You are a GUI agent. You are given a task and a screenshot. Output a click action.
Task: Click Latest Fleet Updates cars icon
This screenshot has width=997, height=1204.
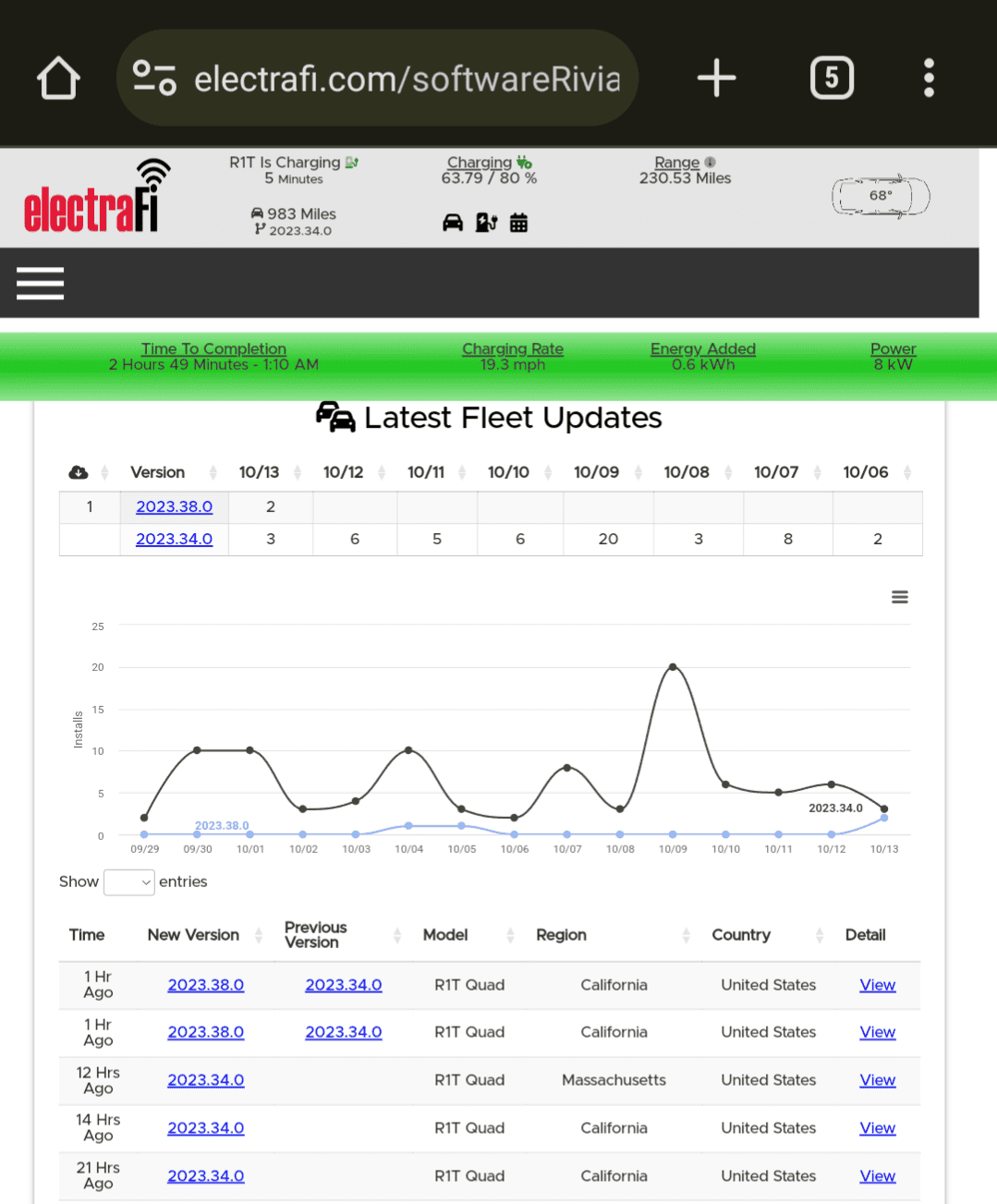click(x=335, y=417)
